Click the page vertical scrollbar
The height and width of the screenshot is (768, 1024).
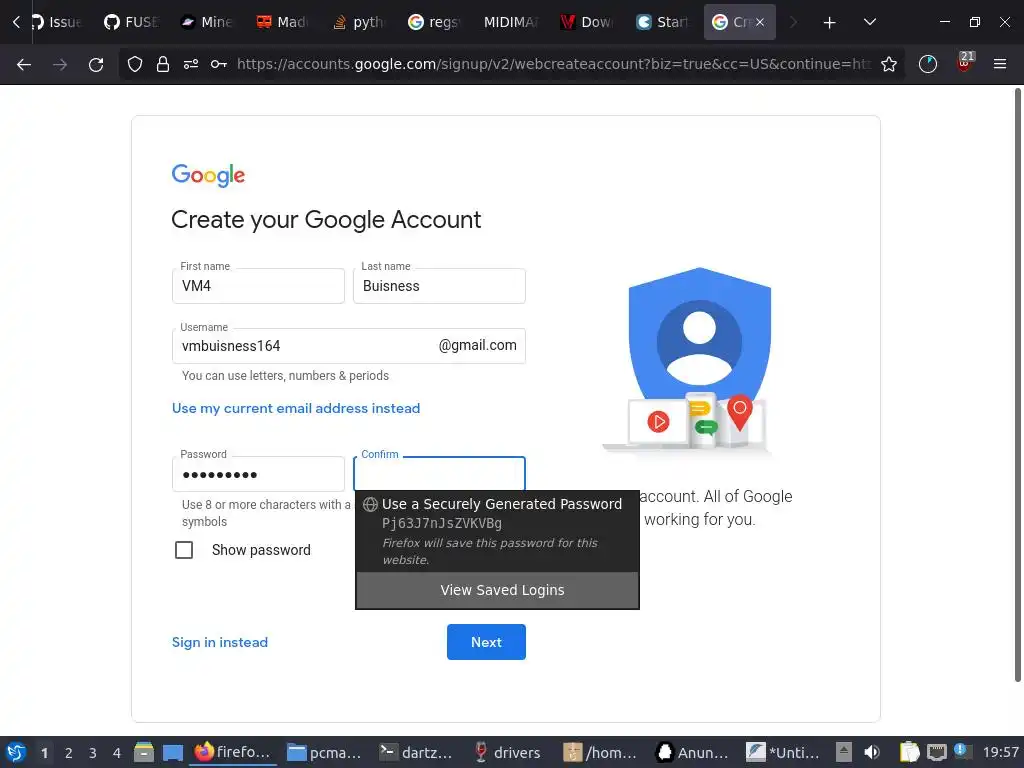[1017, 385]
